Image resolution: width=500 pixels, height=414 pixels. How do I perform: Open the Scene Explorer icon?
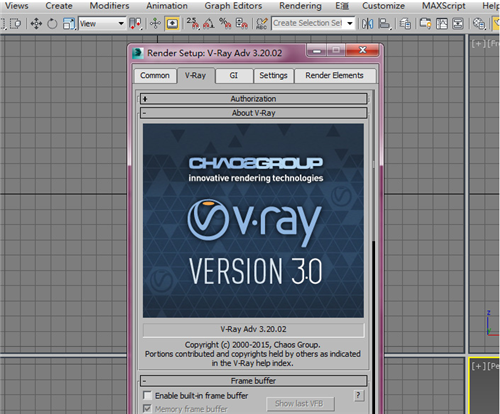click(425, 24)
